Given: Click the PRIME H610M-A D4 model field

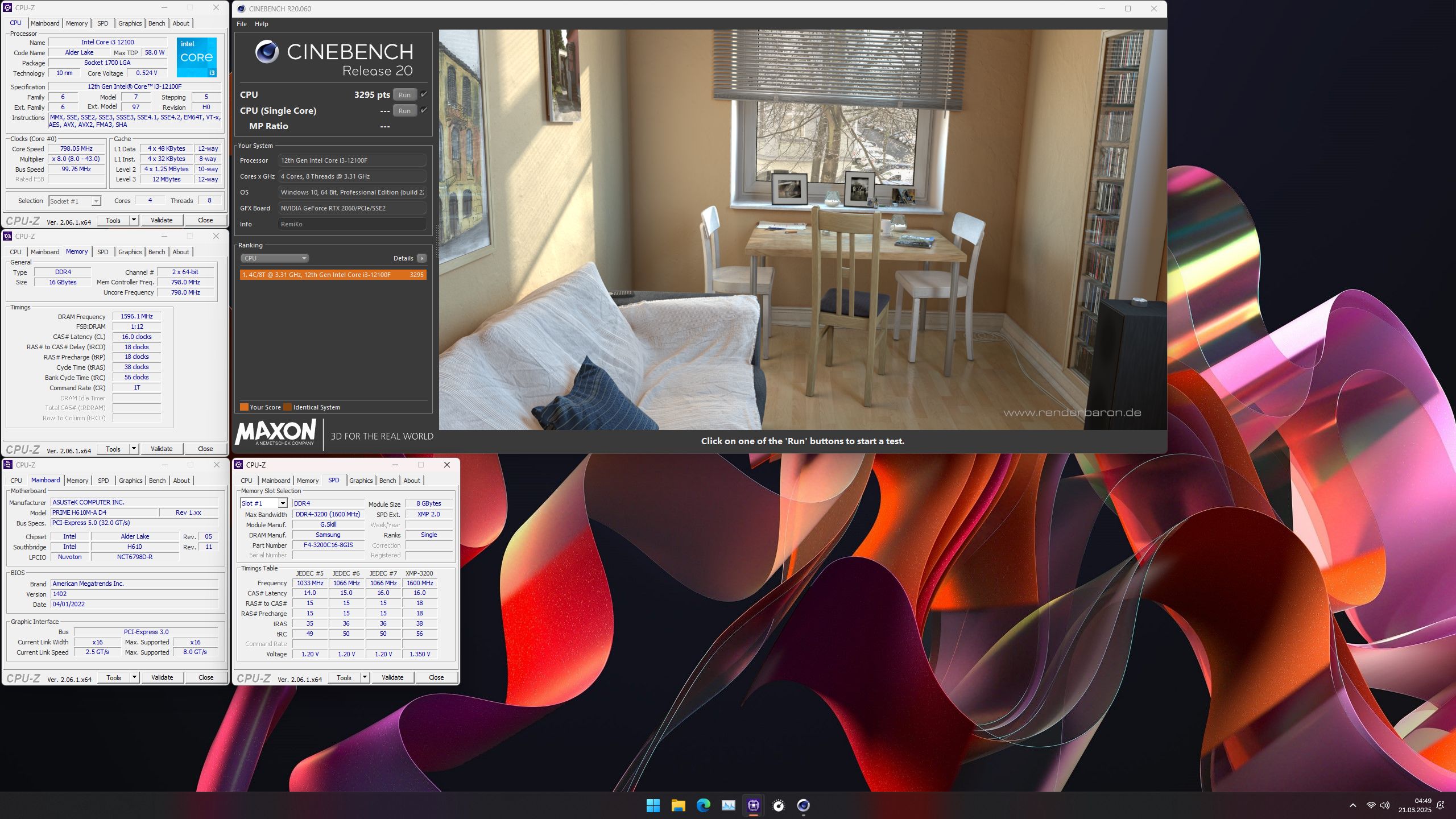Looking at the screenshot, I should click(x=104, y=512).
